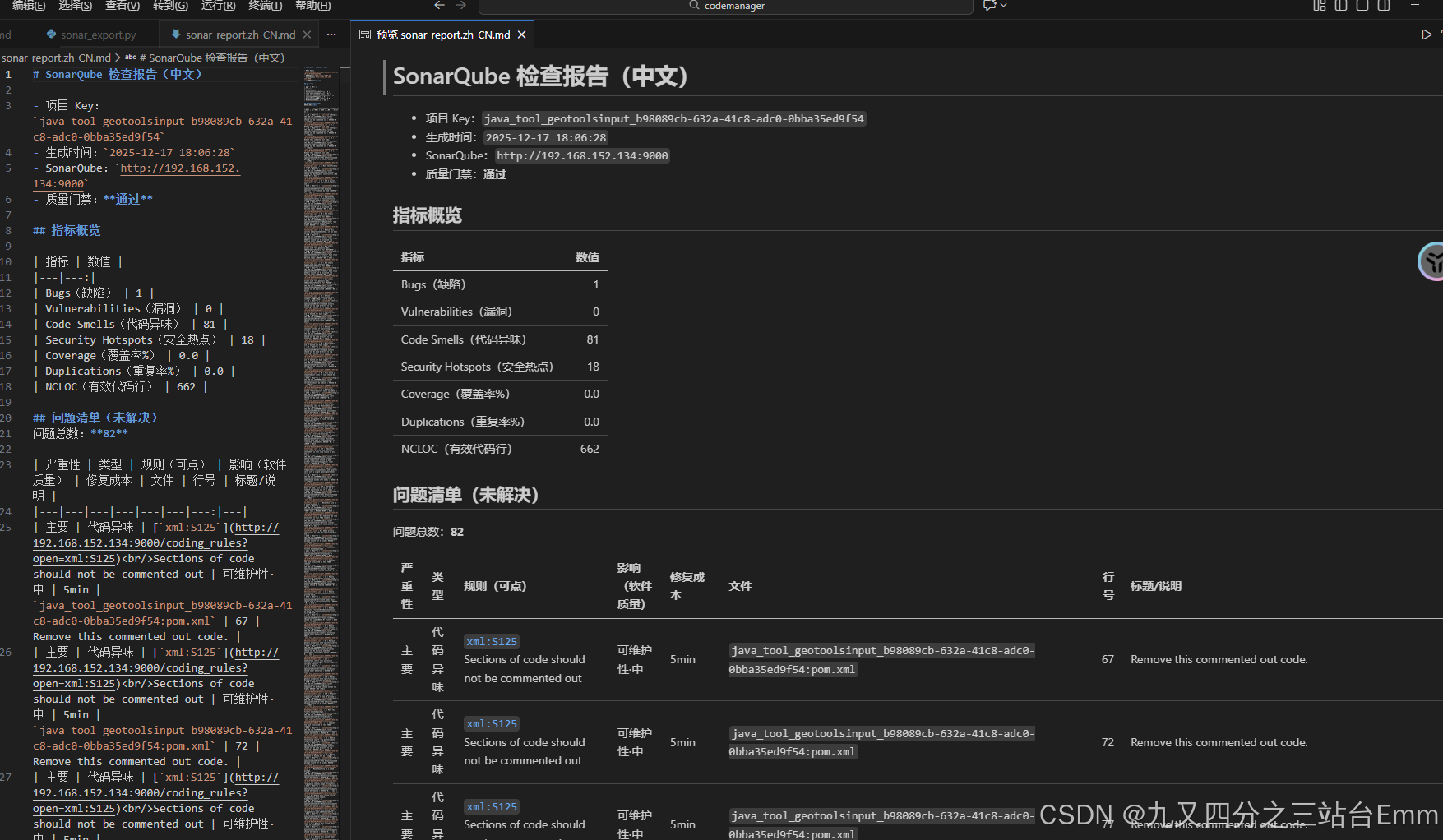Click the 质量门禁: 通过 bullet in preview
1443x840 pixels.
pos(465,174)
